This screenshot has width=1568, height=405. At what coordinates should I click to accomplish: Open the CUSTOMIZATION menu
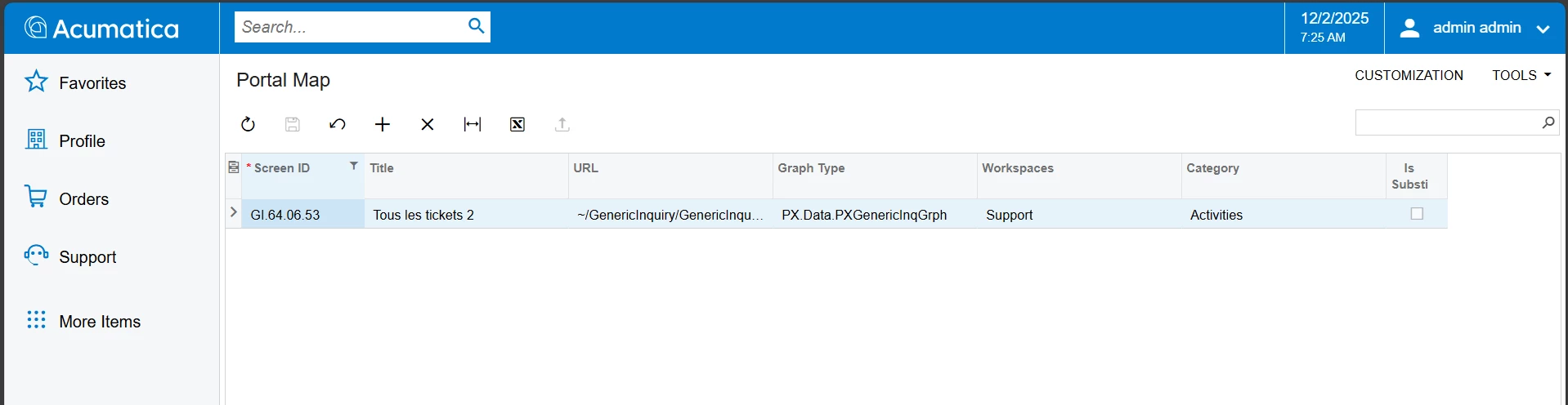pos(1409,75)
